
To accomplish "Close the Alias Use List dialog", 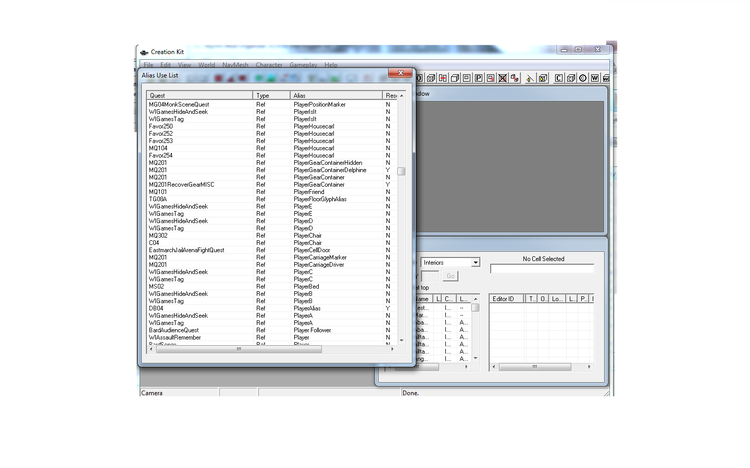I will click(400, 73).
